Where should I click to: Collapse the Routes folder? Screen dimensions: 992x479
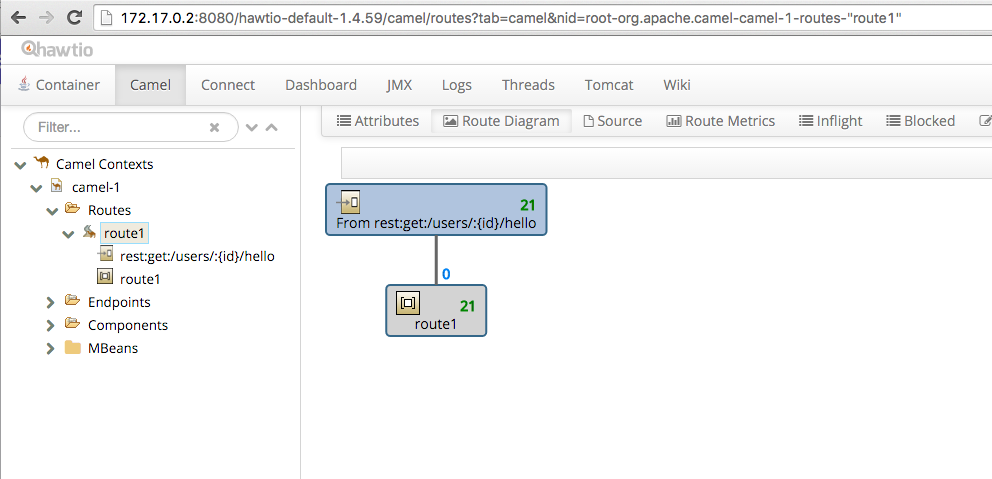(x=52, y=211)
